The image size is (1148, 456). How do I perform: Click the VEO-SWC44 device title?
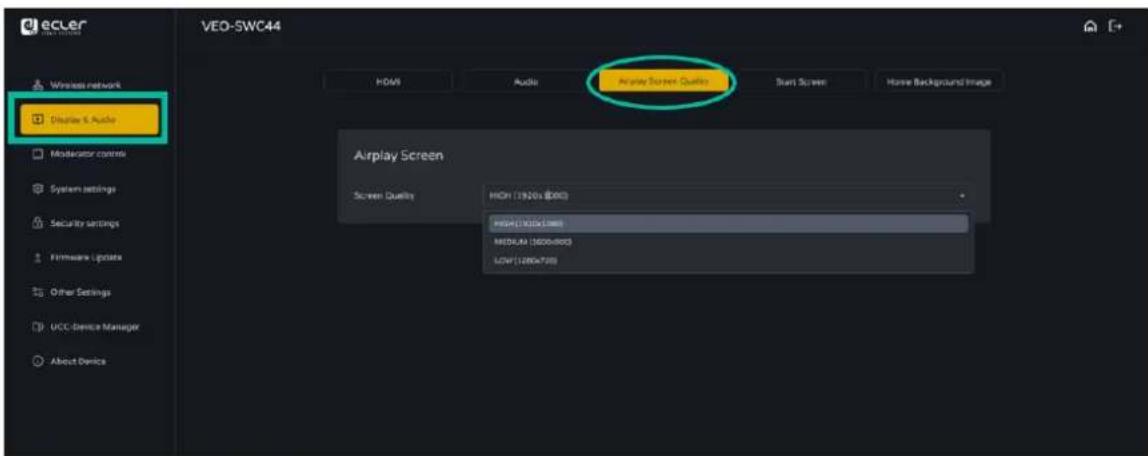[241, 28]
